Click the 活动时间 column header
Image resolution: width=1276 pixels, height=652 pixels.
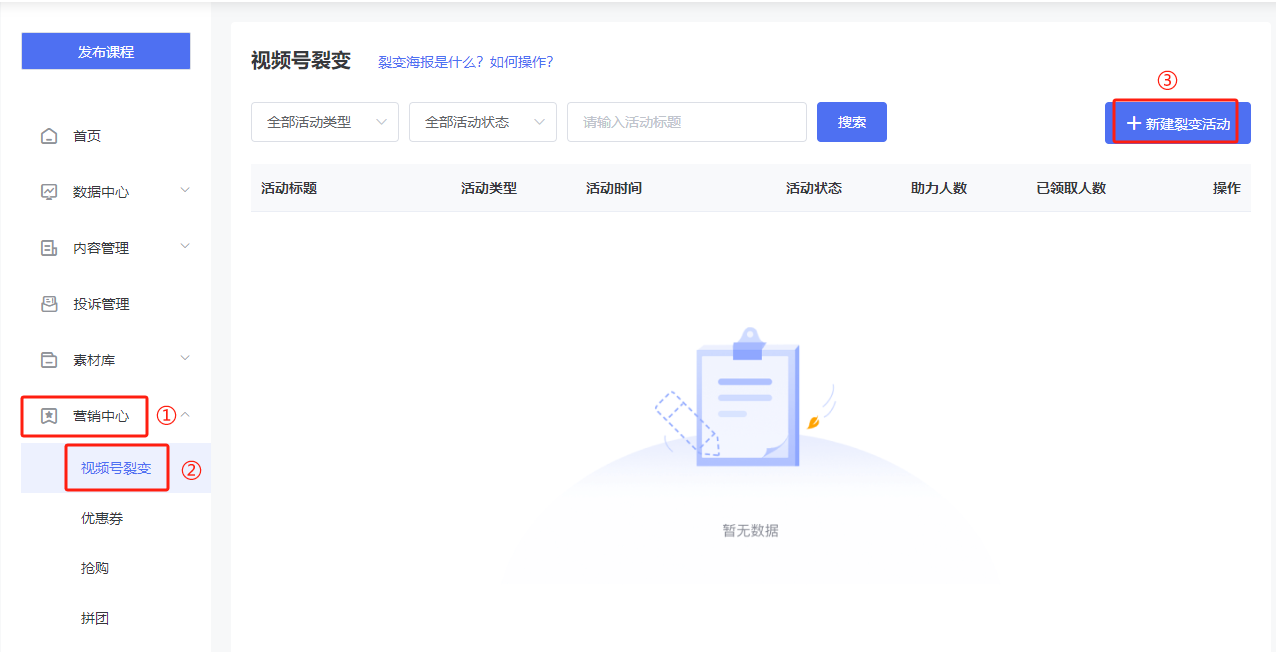(x=614, y=188)
